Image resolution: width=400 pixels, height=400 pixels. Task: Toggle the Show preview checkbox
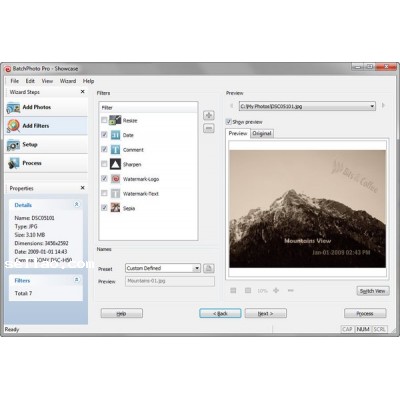[229, 122]
